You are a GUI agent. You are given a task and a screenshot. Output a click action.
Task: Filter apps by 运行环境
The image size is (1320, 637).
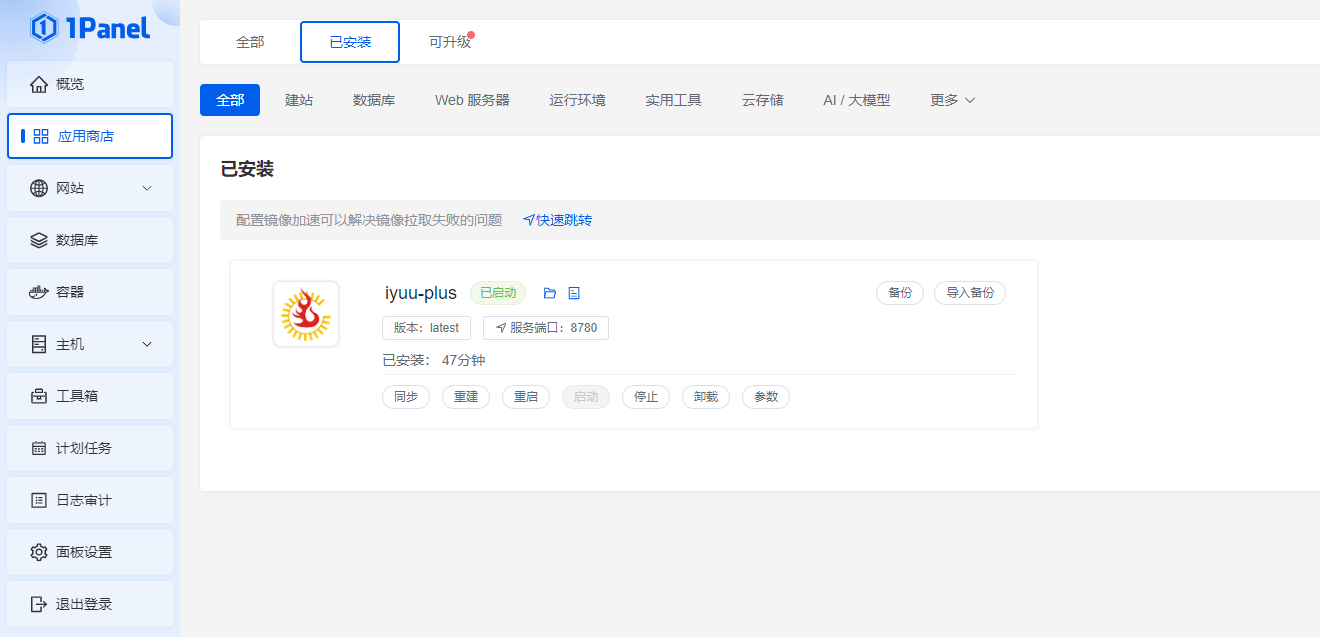577,100
